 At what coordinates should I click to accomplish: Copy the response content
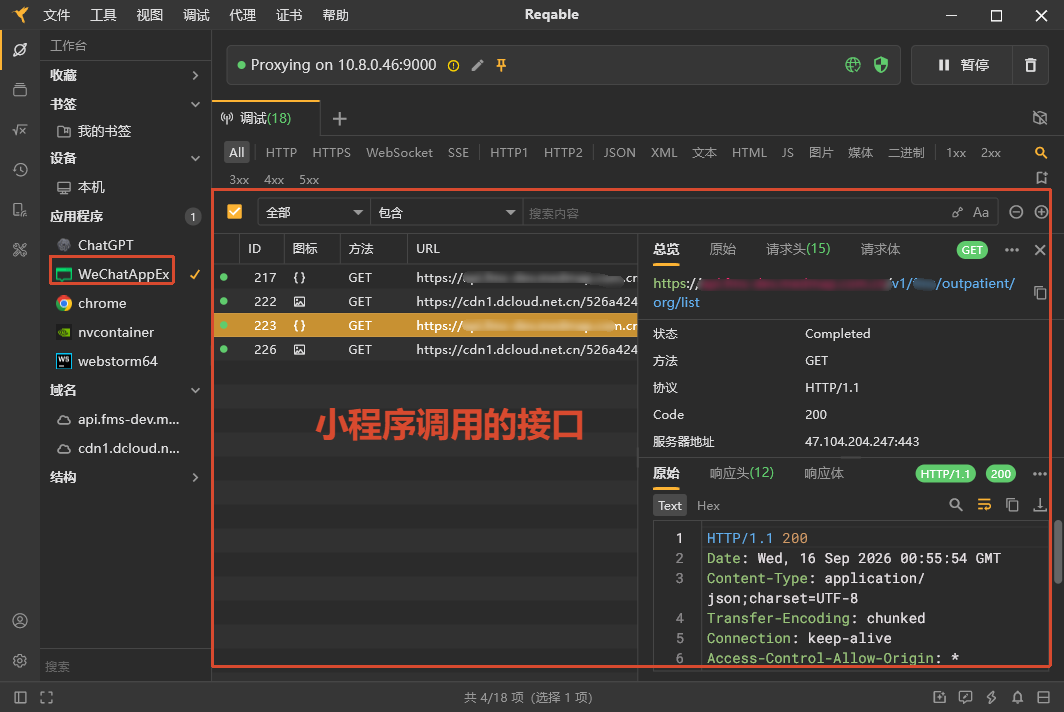pos(1012,505)
